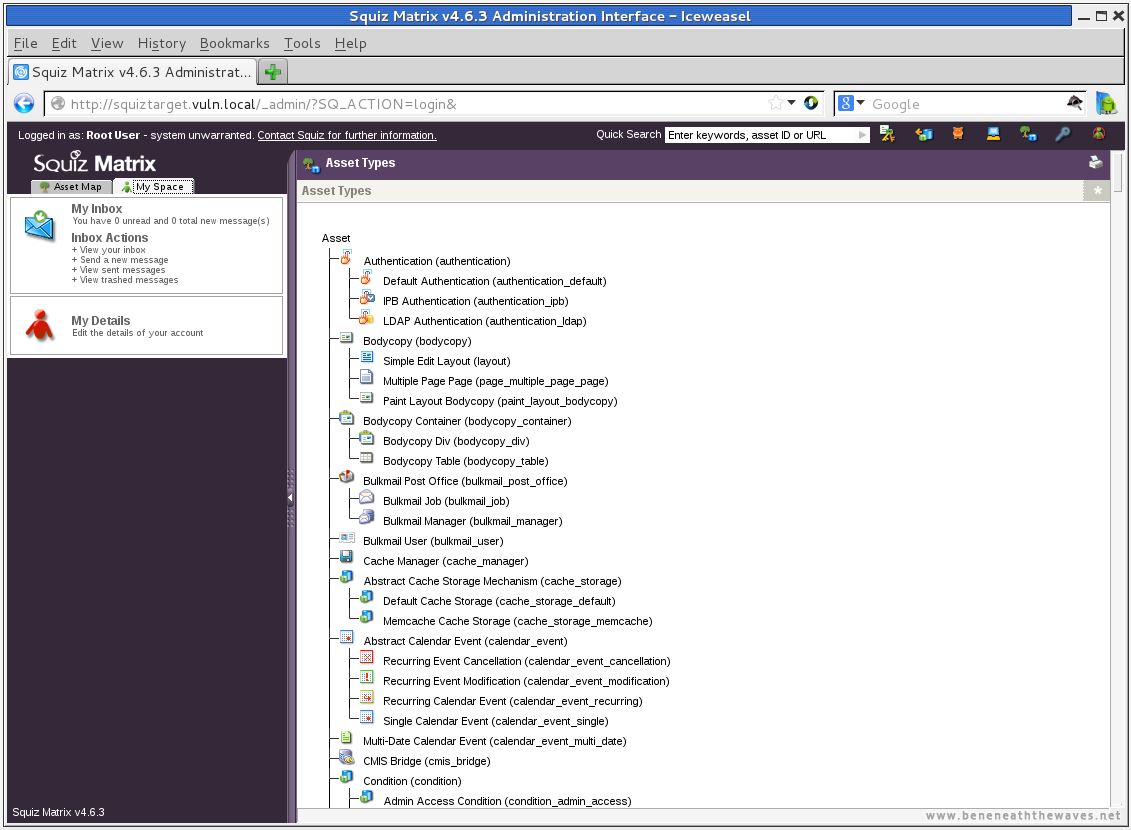
Task: Click the Bodycopy (bodycopy) text
Action: click(x=417, y=341)
